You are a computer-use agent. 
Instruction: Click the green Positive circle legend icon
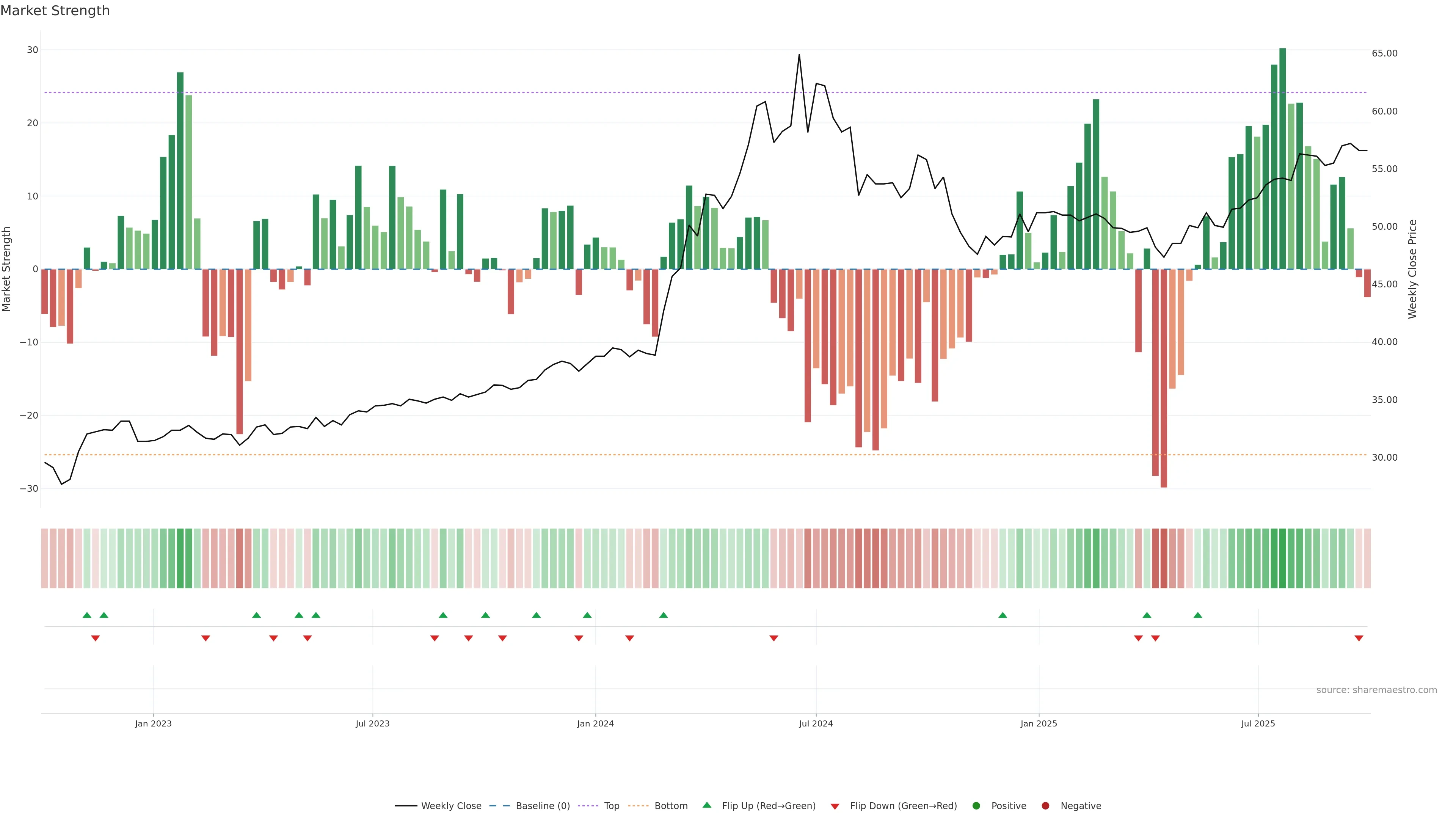click(x=976, y=806)
